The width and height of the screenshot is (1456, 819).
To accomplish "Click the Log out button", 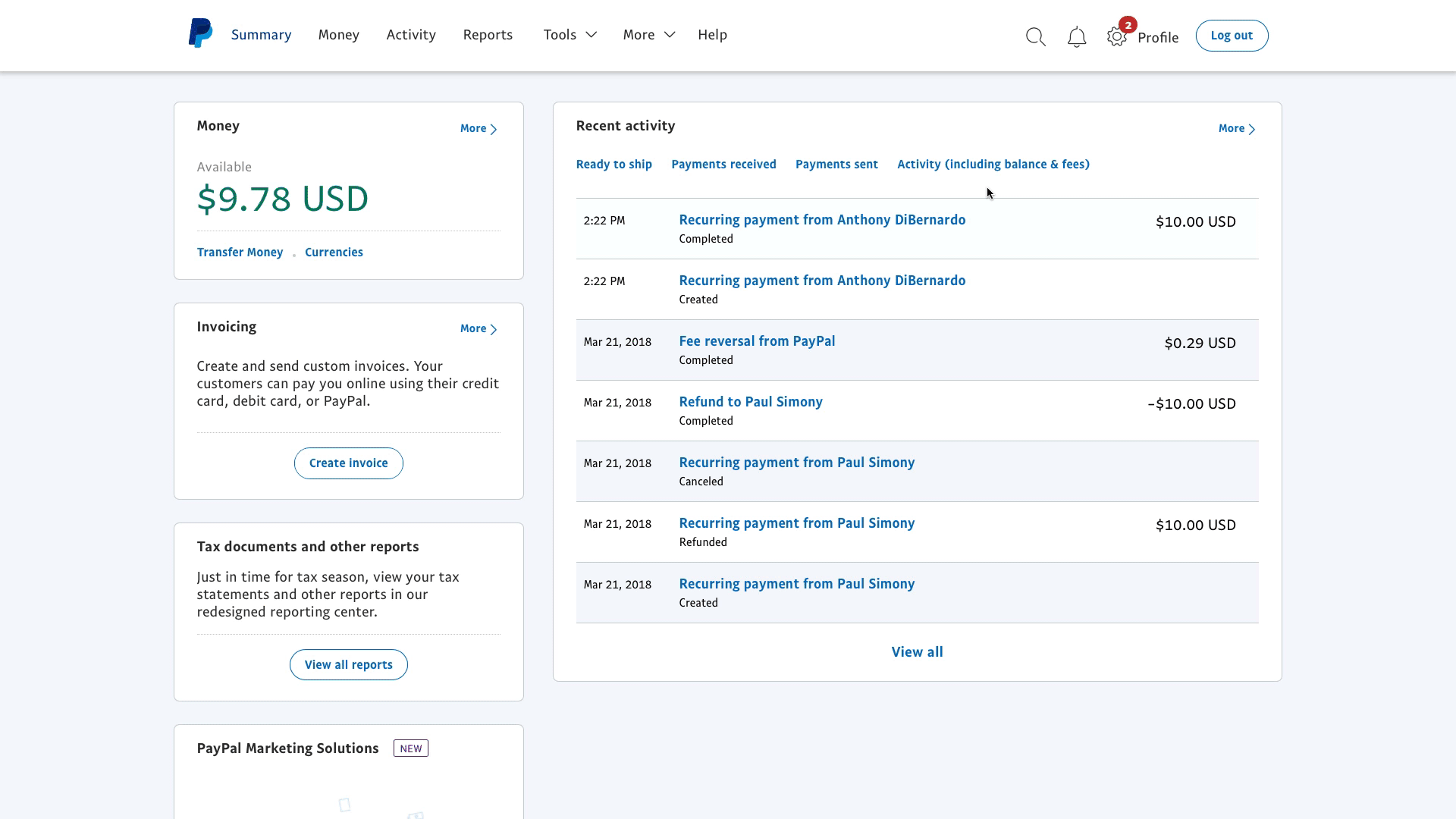I will 1231,36.
